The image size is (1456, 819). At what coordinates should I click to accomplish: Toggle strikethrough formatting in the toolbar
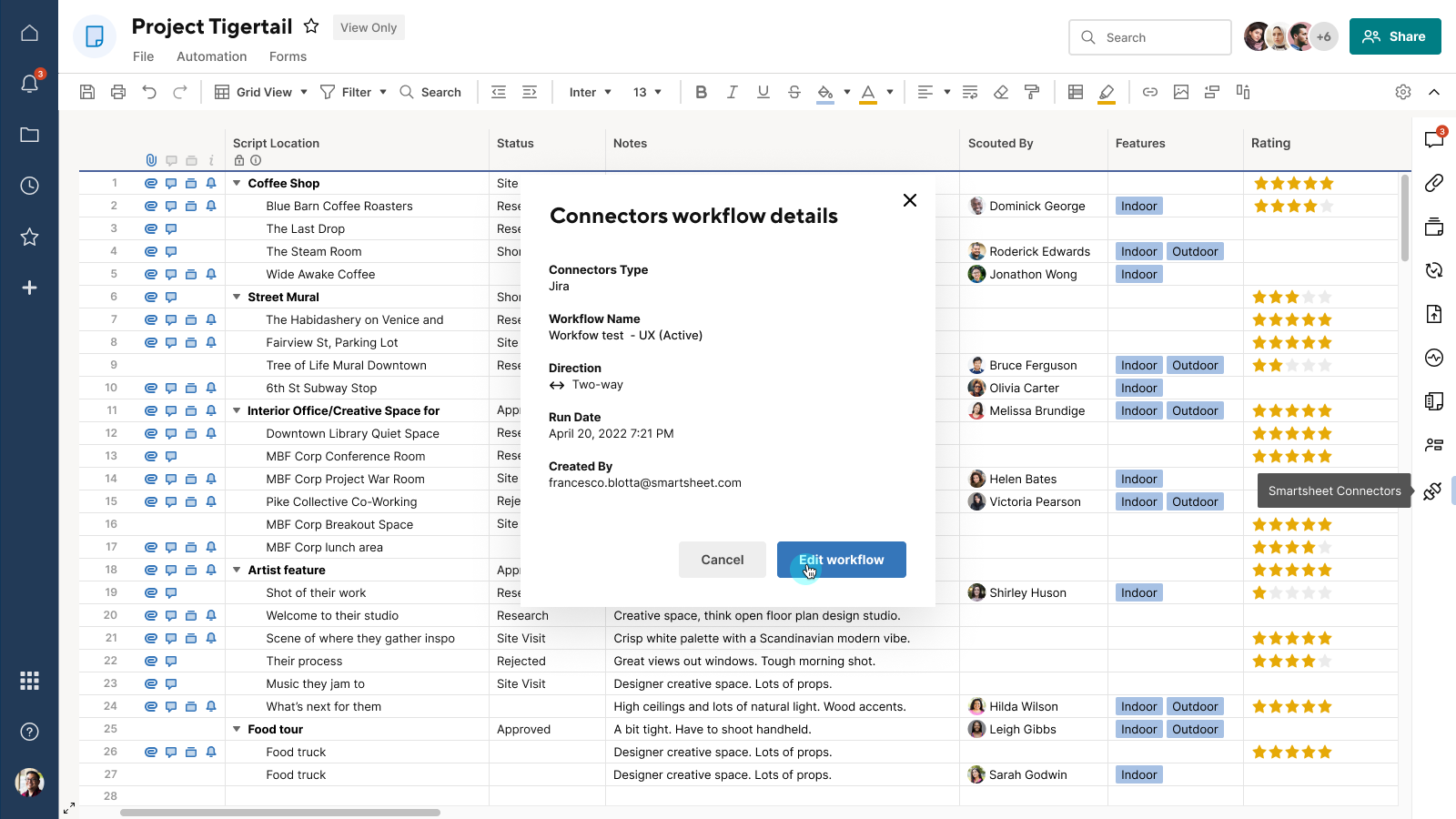tap(794, 92)
